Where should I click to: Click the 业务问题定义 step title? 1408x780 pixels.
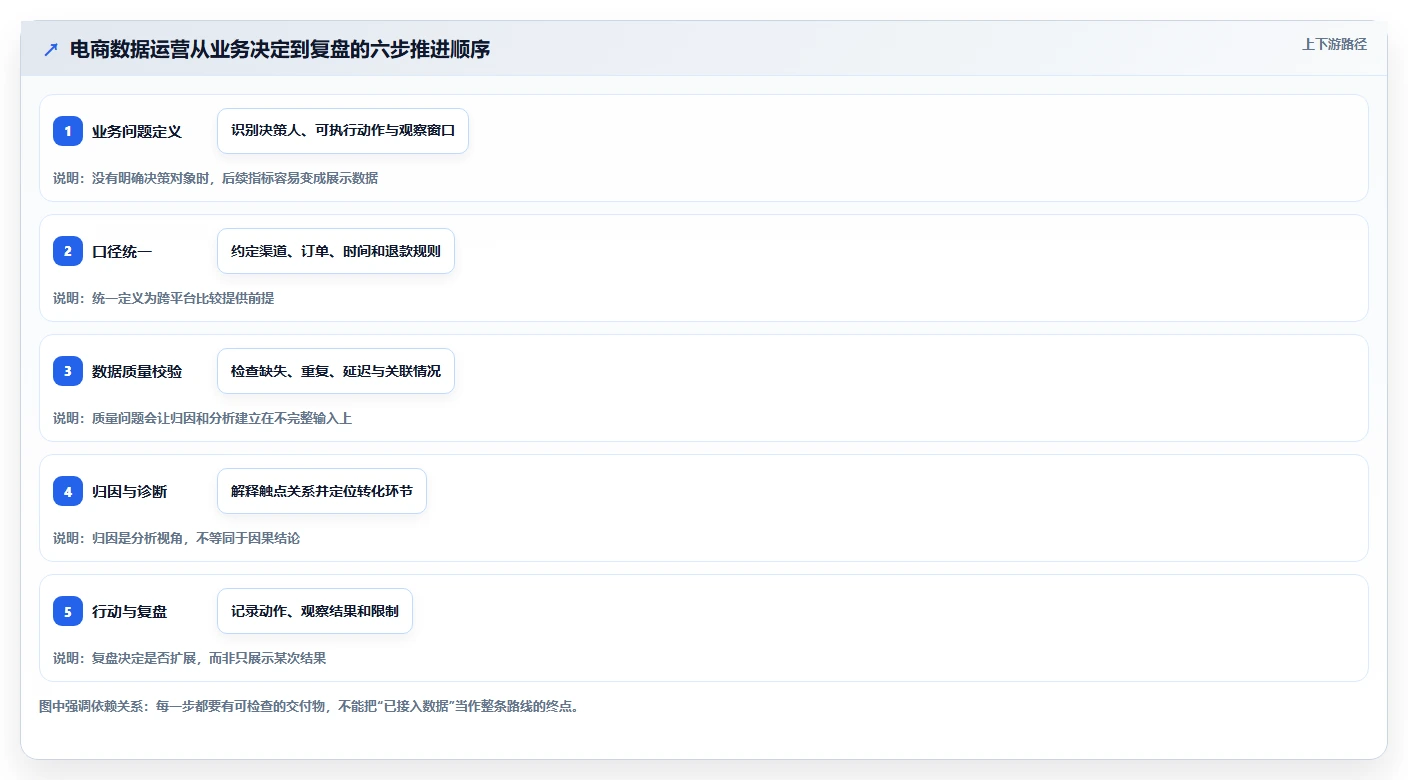137,131
